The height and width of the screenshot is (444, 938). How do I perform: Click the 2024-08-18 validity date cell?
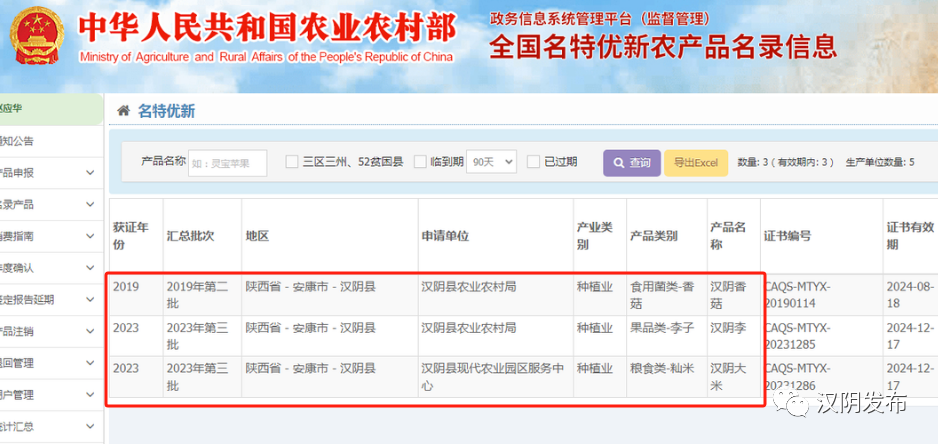(910, 296)
